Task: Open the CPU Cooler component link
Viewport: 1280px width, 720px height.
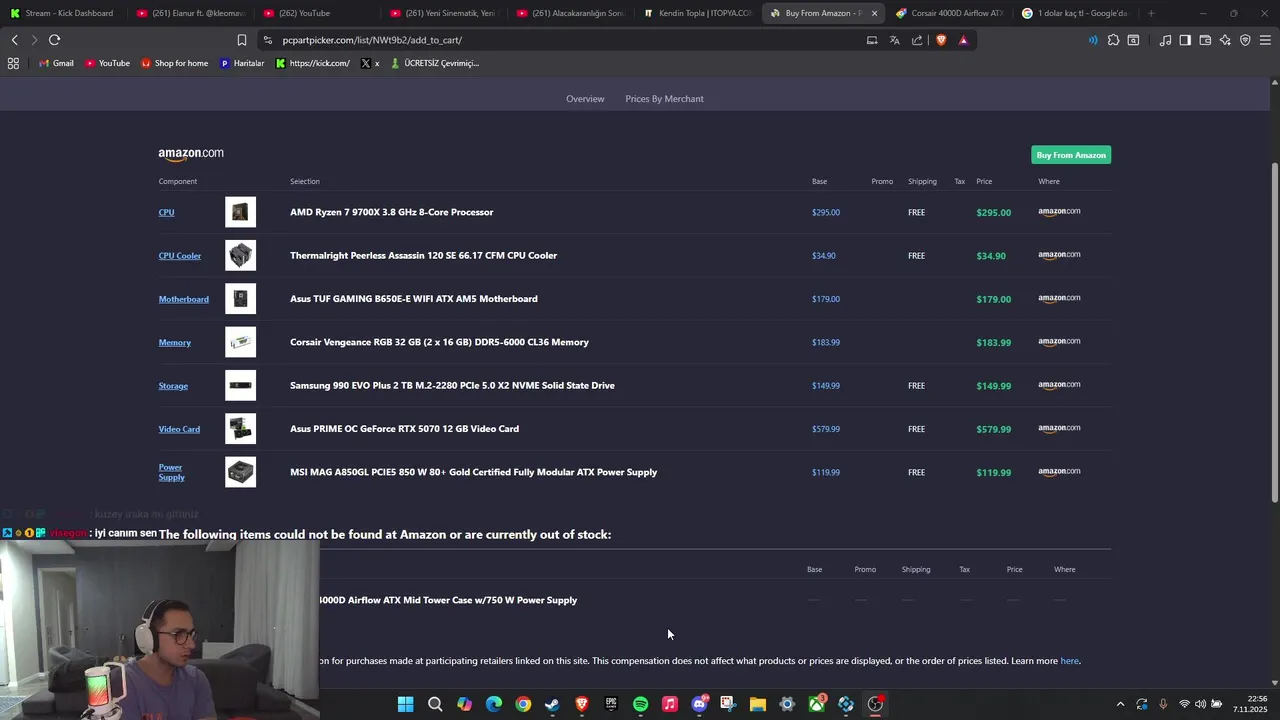Action: tap(180, 256)
